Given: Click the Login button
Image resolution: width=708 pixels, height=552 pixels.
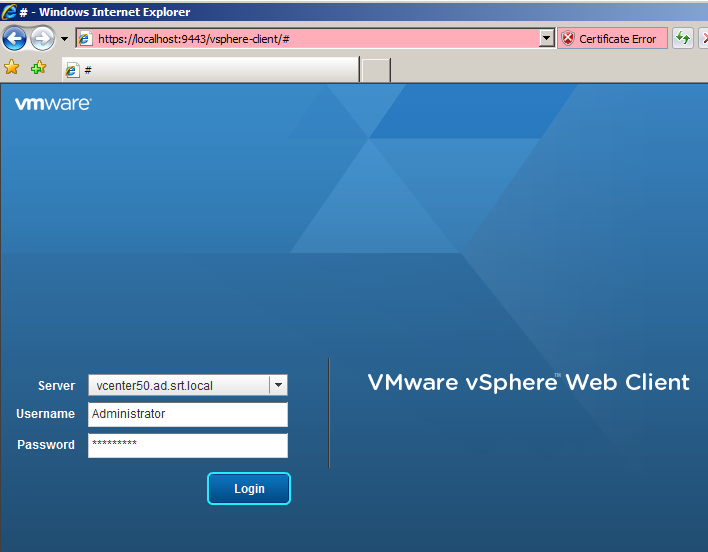Looking at the screenshot, I should point(249,488).
